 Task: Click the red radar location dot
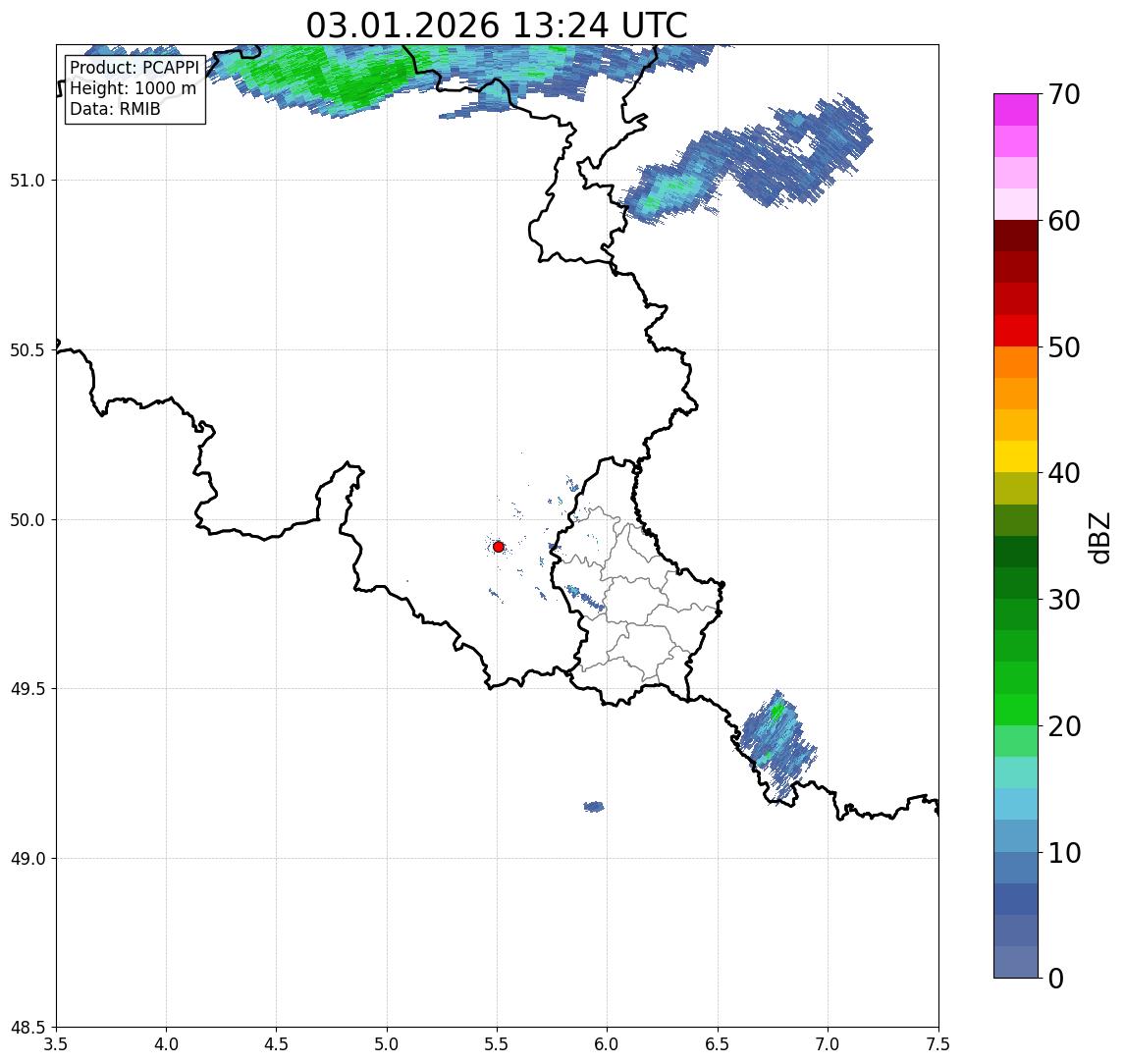499,547
